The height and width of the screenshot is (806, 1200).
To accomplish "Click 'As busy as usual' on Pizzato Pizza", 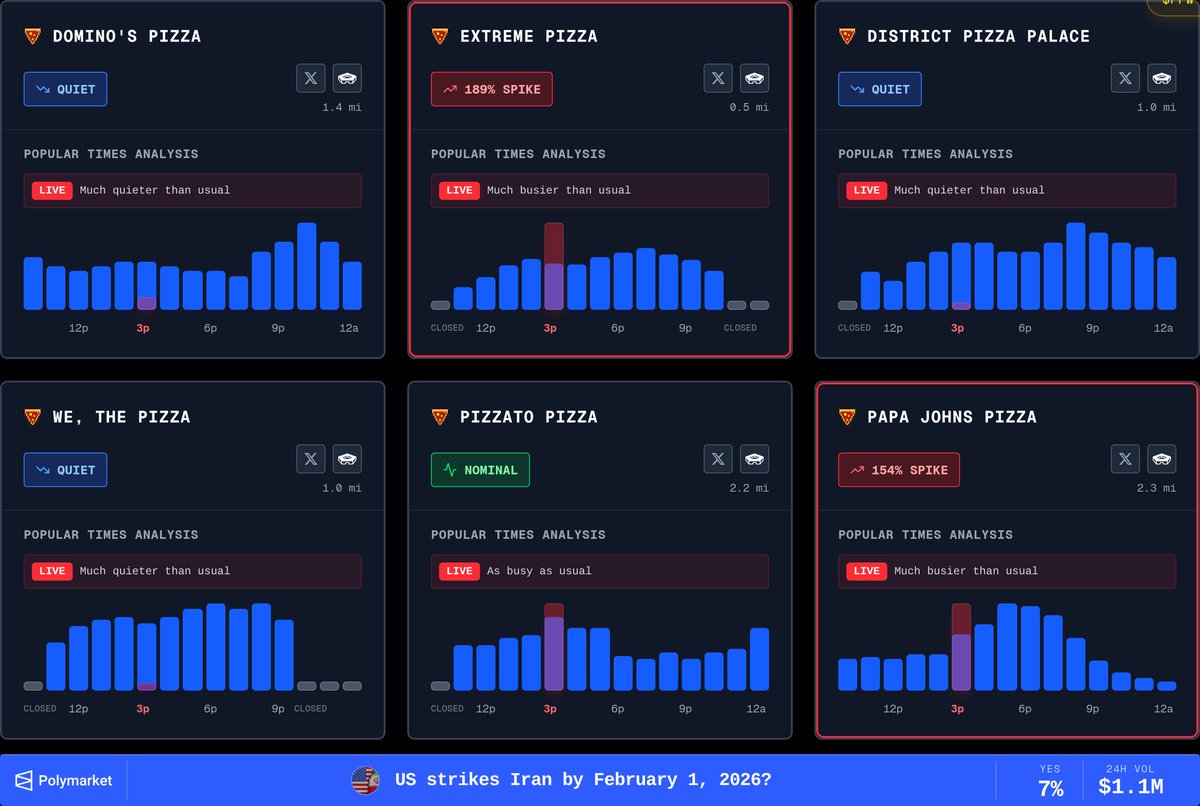I will (x=539, y=571).
